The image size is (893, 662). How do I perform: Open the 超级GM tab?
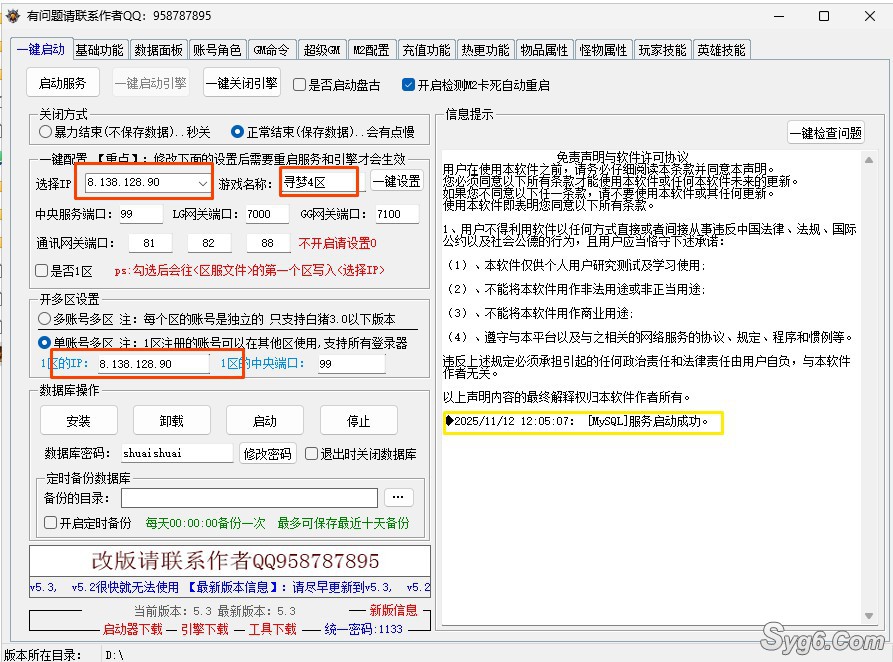pyautogui.click(x=322, y=50)
